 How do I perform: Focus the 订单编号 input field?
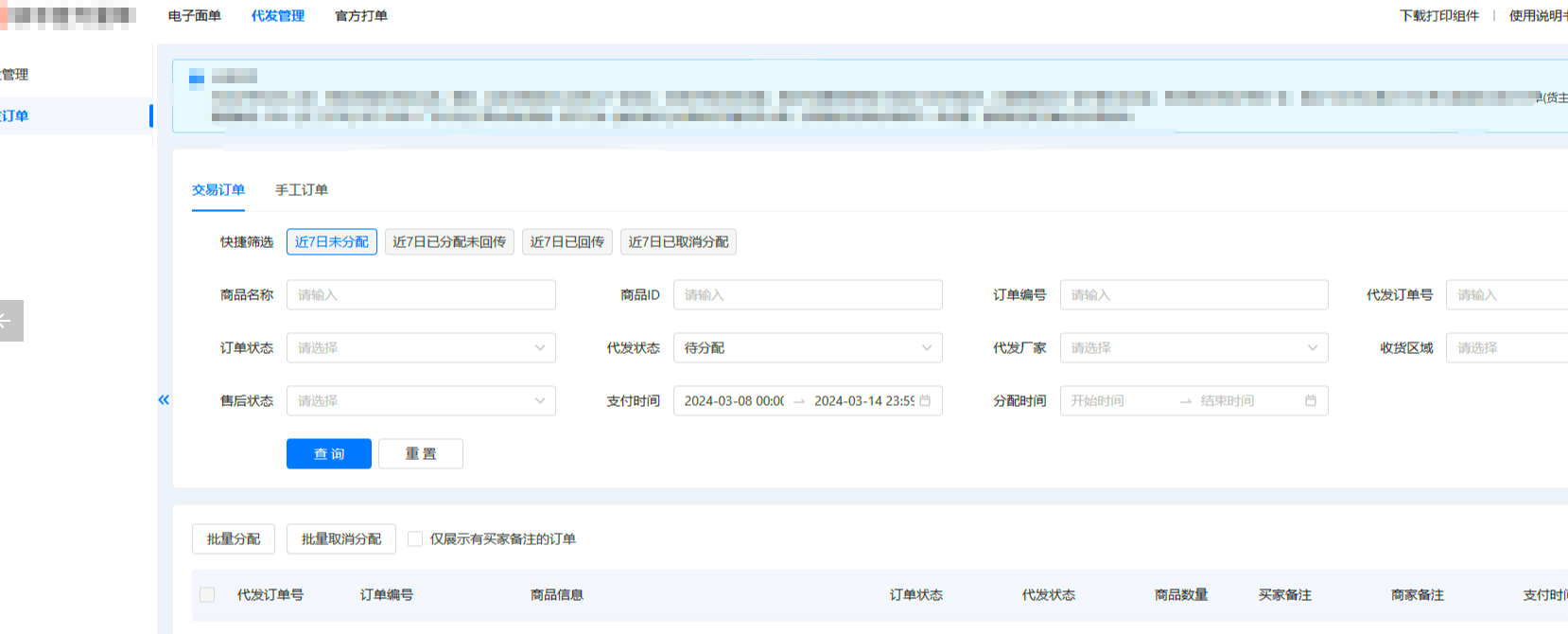click(x=1194, y=295)
